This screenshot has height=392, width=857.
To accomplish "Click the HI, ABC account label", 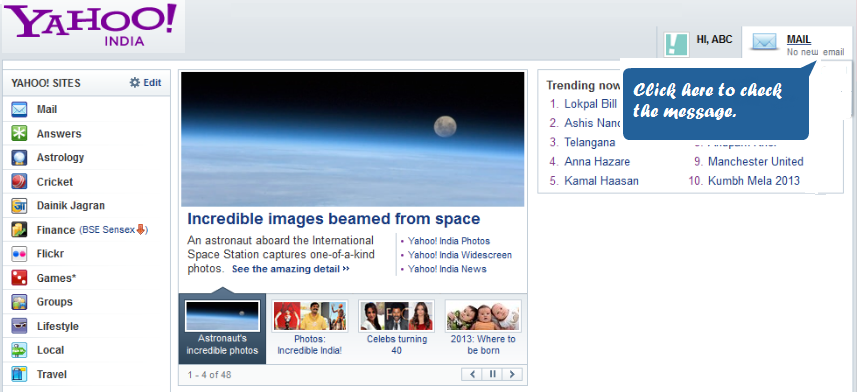I will (714, 39).
